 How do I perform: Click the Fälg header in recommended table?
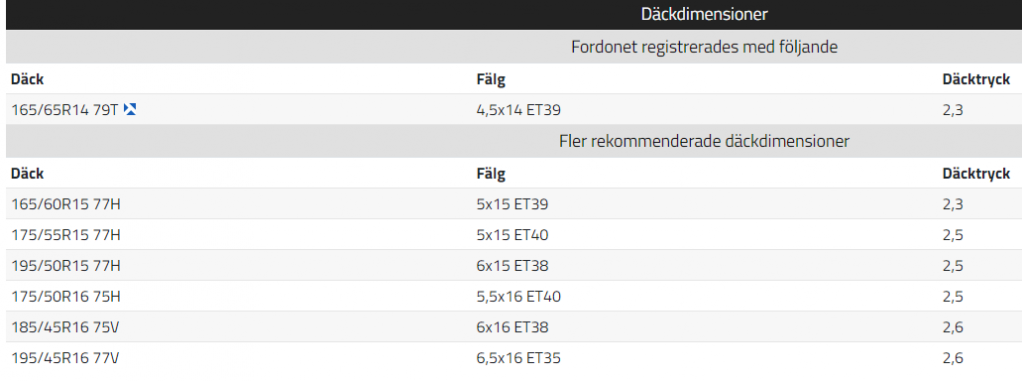coord(491,174)
